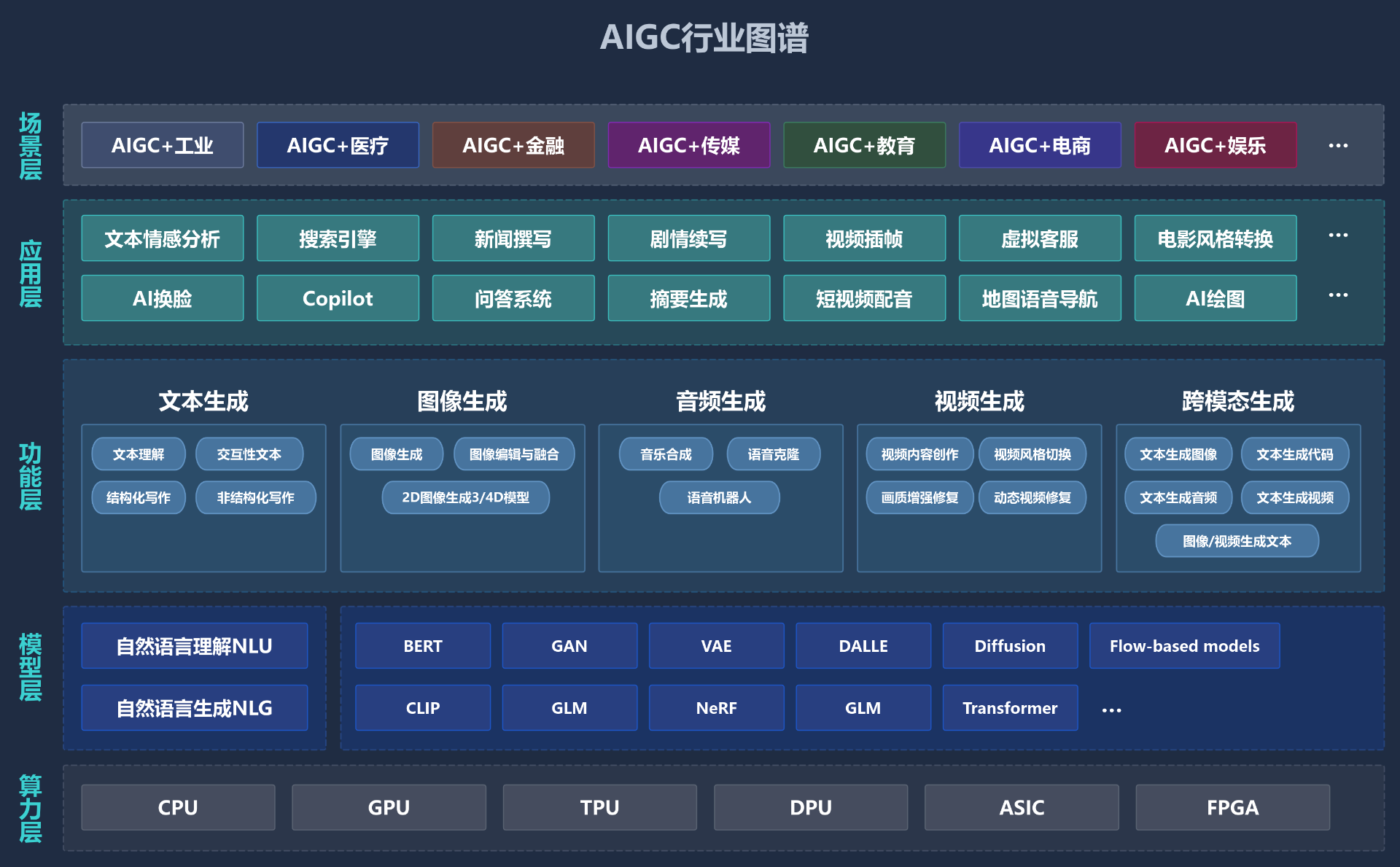Click the Diffusion model tile

[x=1010, y=645]
